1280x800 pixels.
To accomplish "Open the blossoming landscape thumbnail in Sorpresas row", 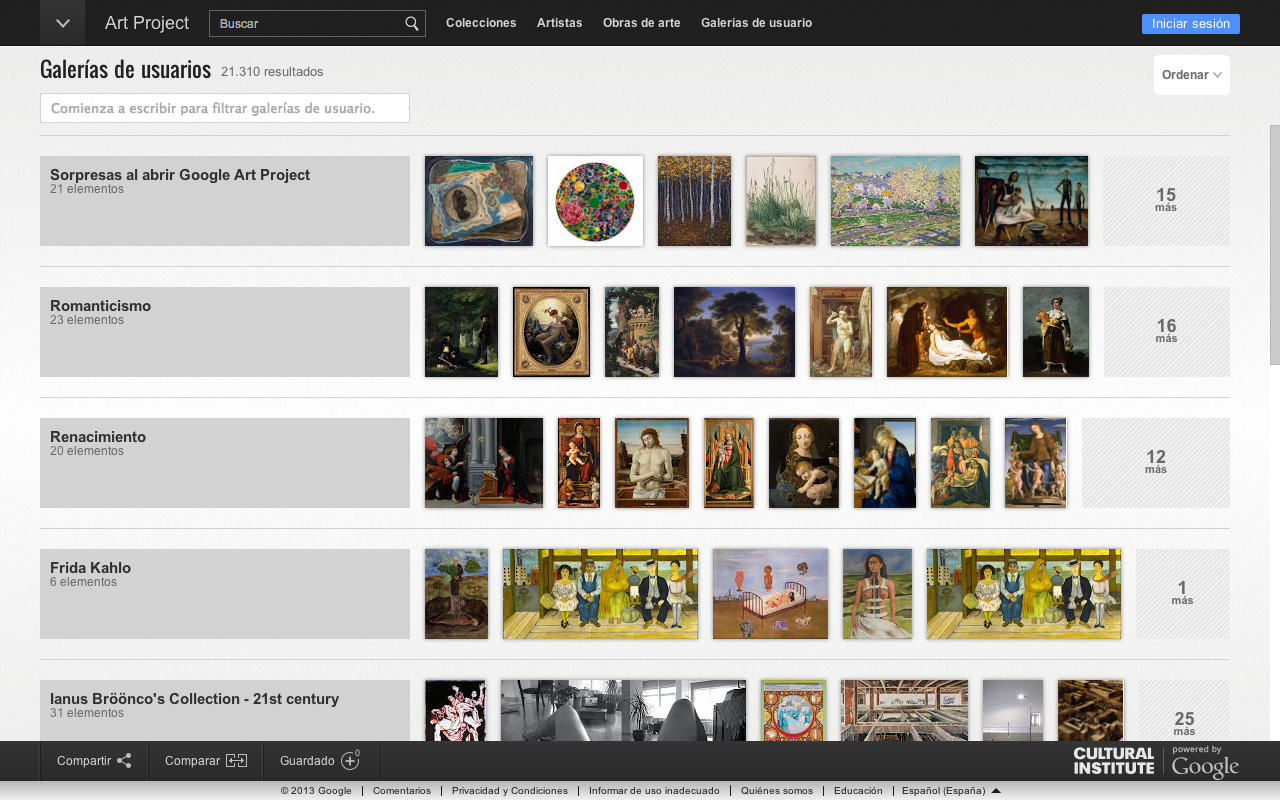I will 895,201.
